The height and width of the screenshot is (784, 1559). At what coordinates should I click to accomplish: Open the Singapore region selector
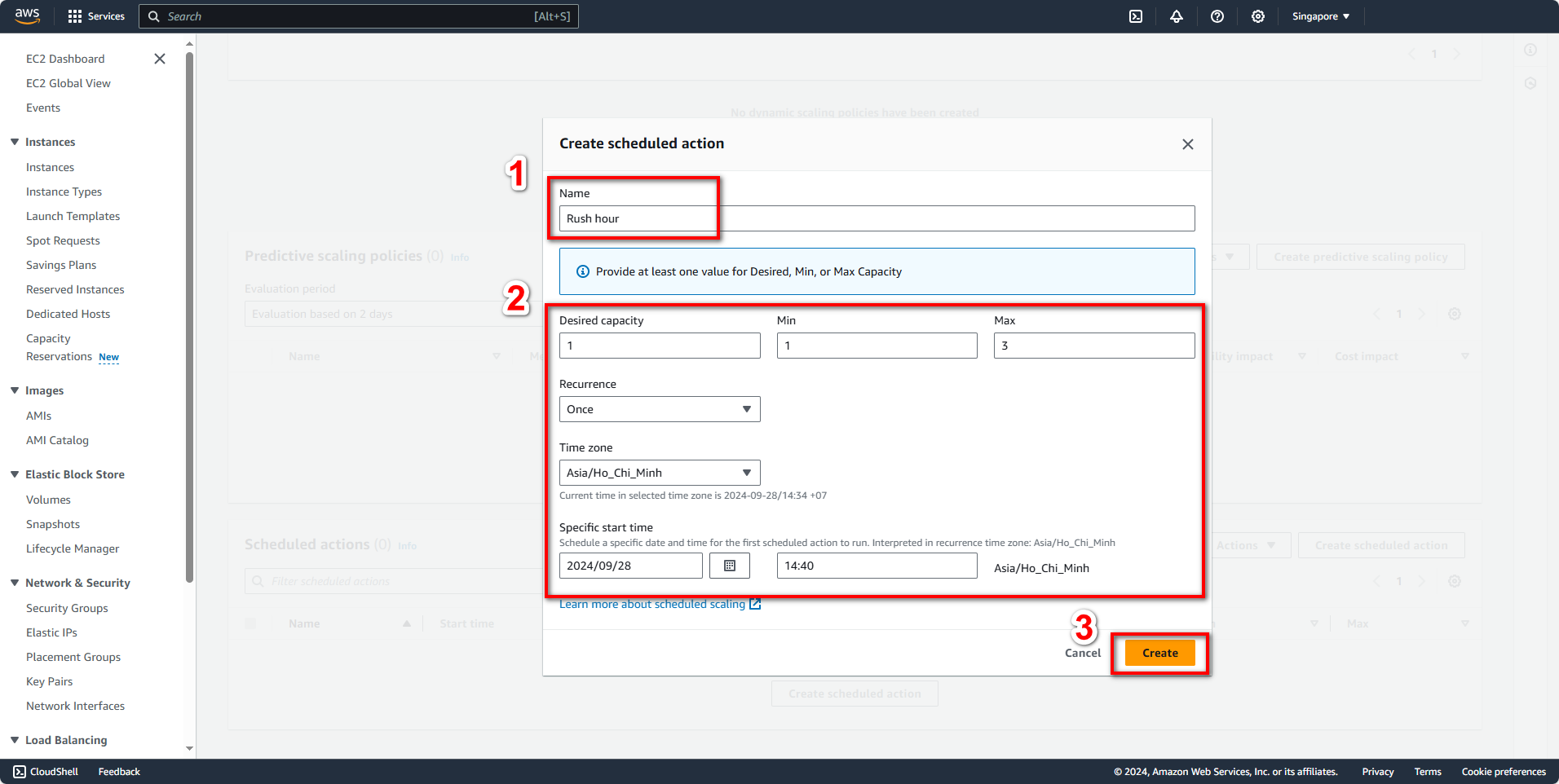click(x=1319, y=16)
